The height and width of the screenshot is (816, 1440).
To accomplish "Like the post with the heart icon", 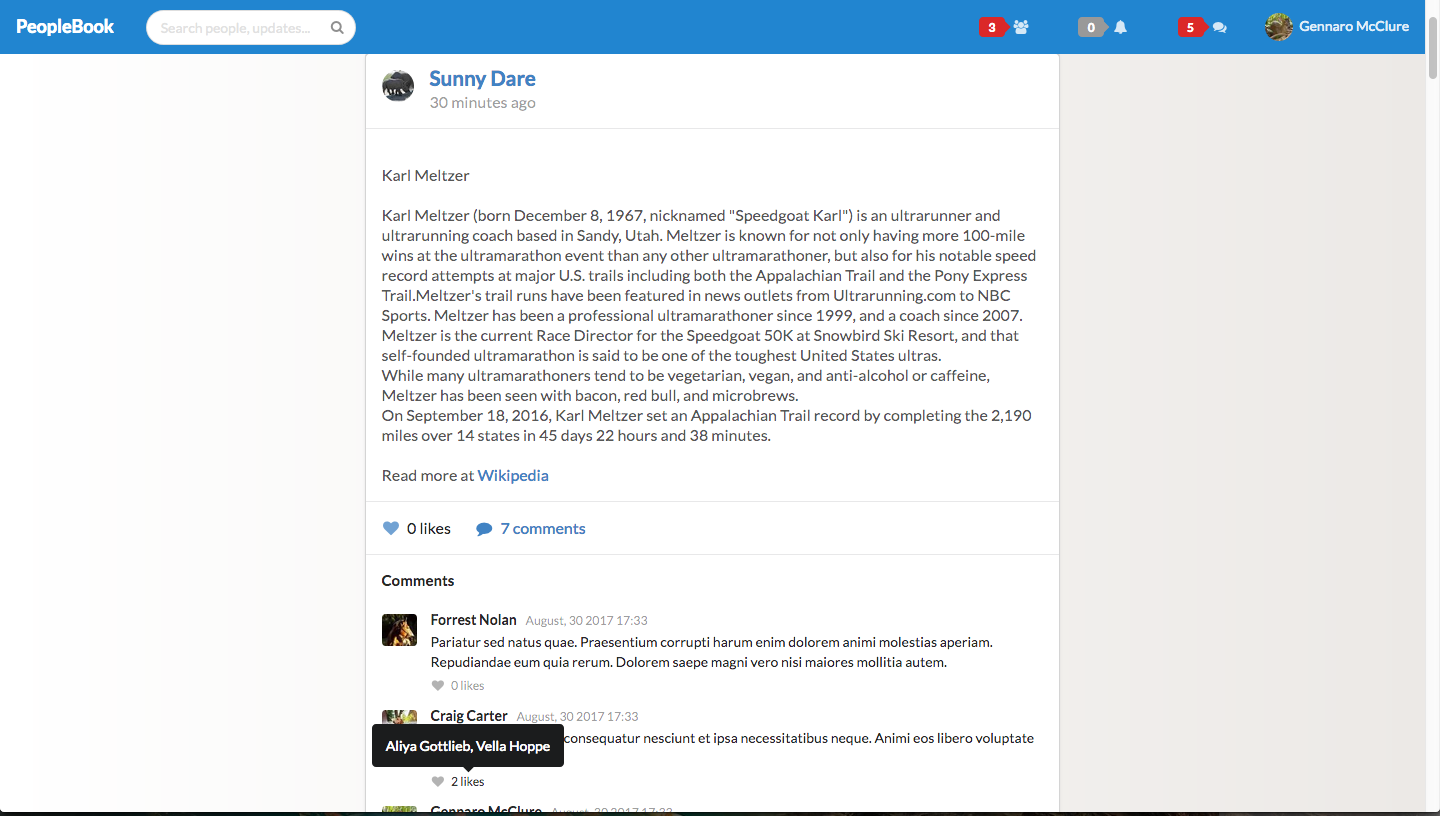I will pos(391,529).
